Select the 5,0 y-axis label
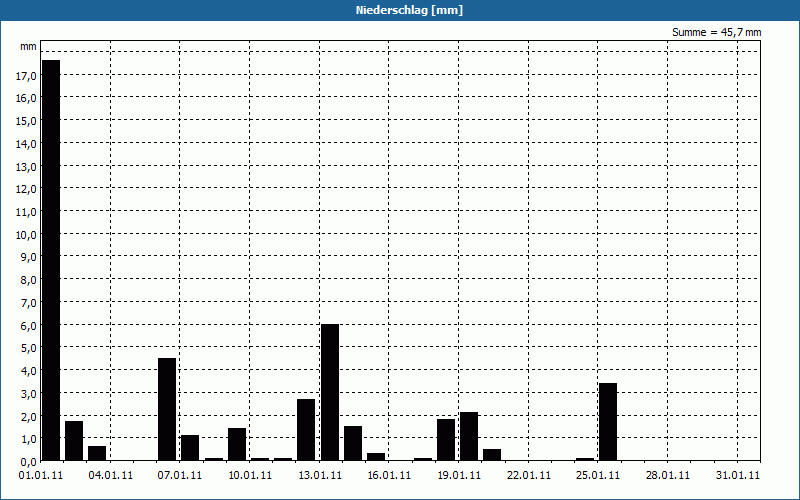The image size is (800, 500). tap(28, 348)
